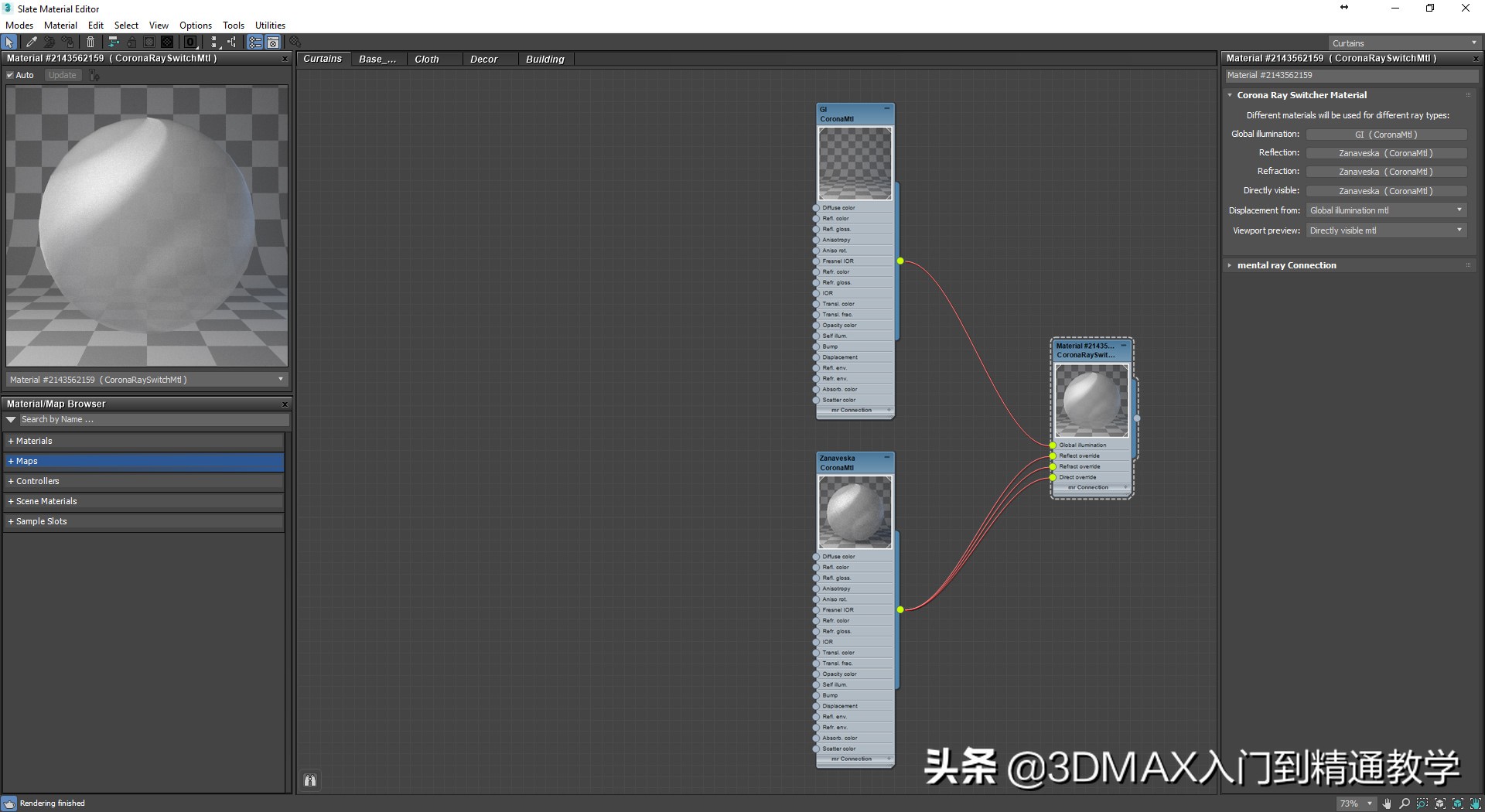Click the Delete Selected trash icon

coord(90,43)
